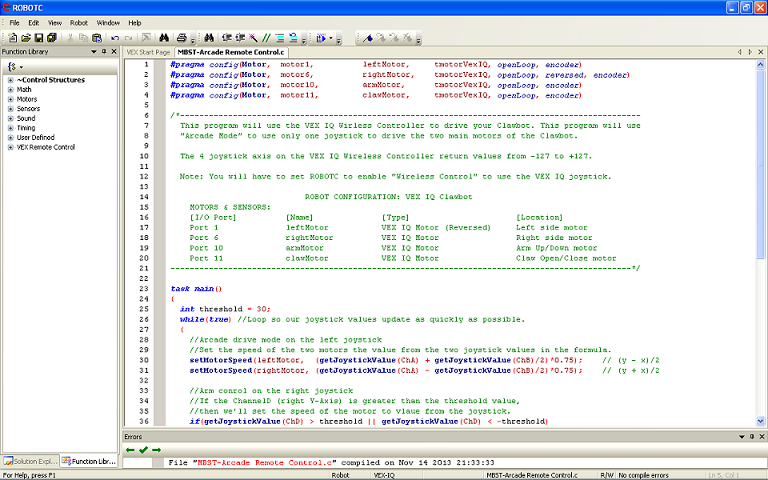Click line number 23 in the gutter

[144, 288]
